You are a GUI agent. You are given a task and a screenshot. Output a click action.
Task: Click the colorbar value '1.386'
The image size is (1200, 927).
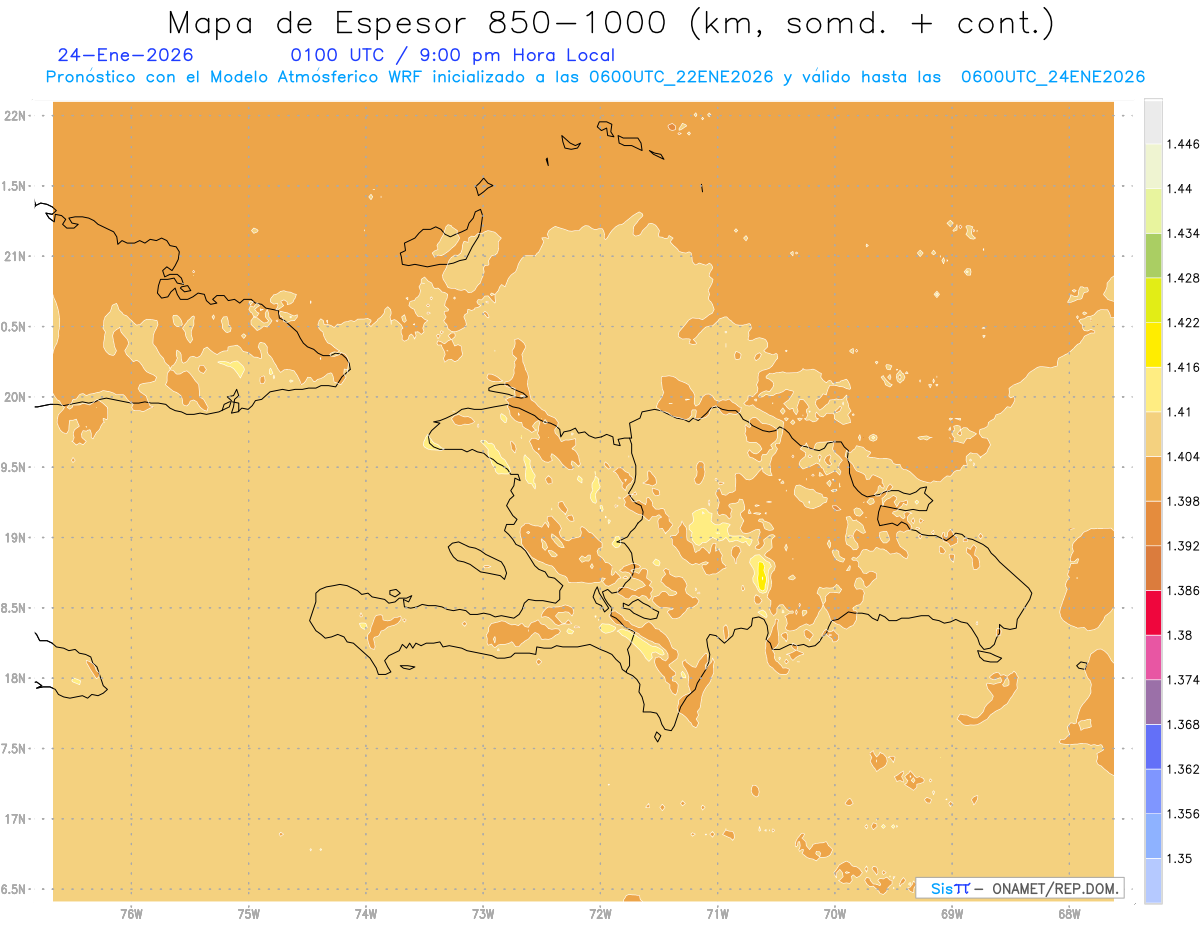click(x=1184, y=590)
